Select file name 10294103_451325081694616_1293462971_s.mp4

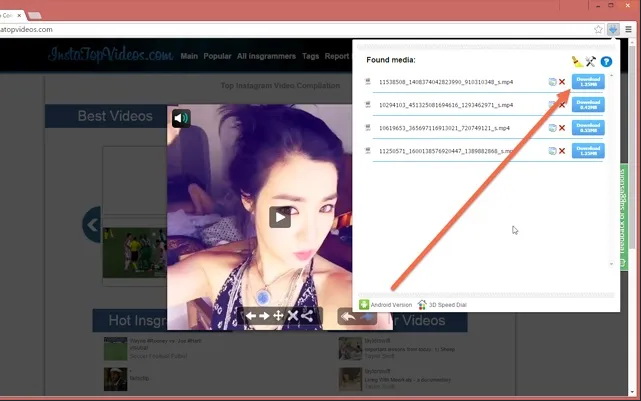(446, 105)
